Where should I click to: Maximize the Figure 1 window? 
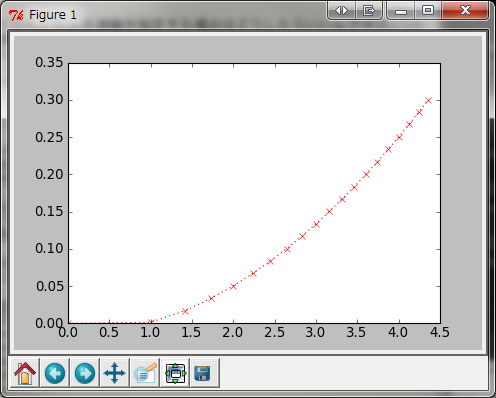point(428,11)
